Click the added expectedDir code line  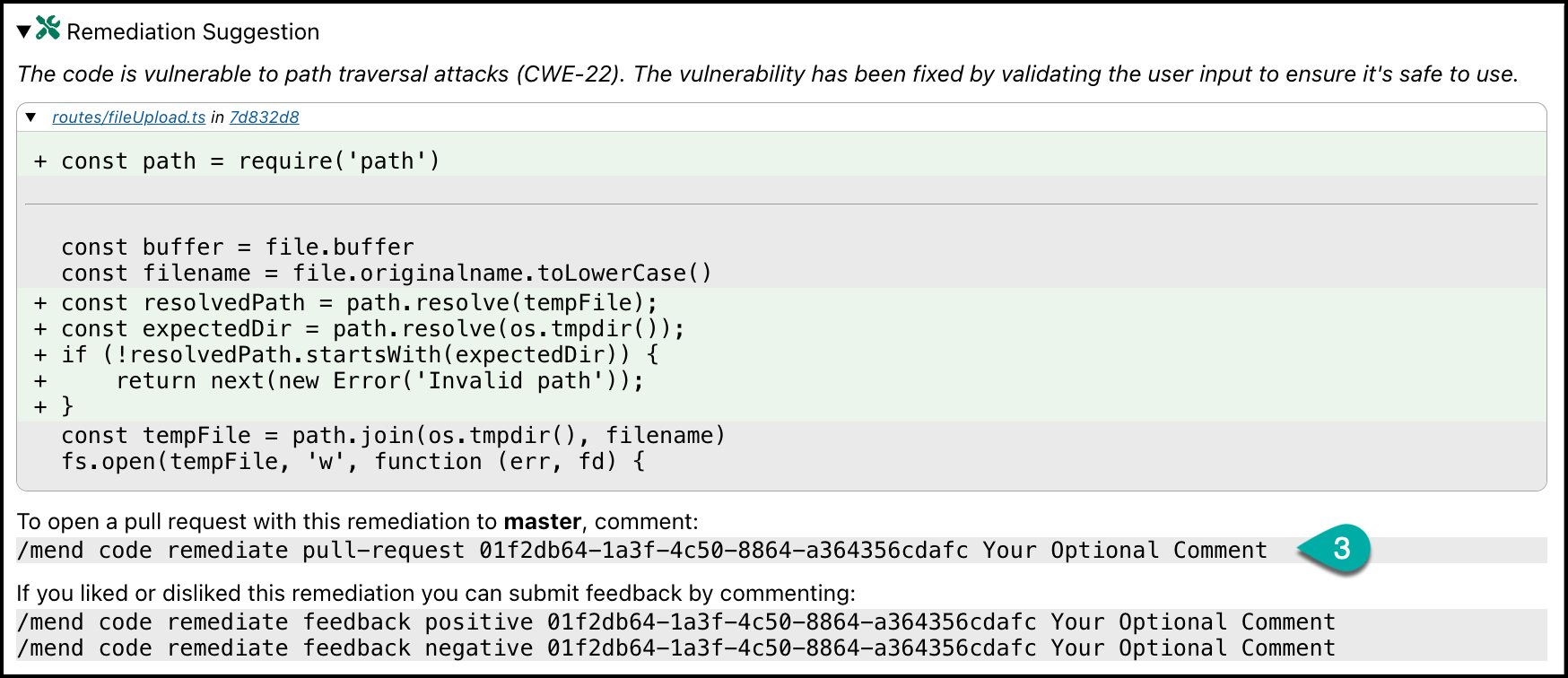pos(372,329)
